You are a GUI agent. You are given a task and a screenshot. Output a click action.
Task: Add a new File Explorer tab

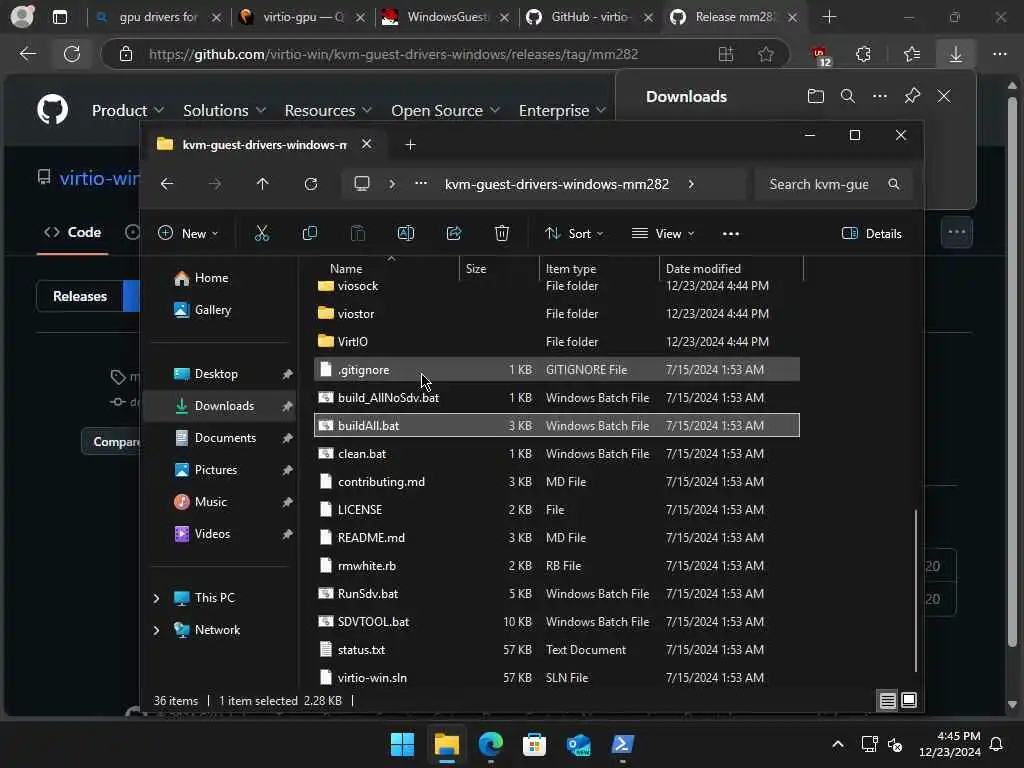(x=410, y=144)
